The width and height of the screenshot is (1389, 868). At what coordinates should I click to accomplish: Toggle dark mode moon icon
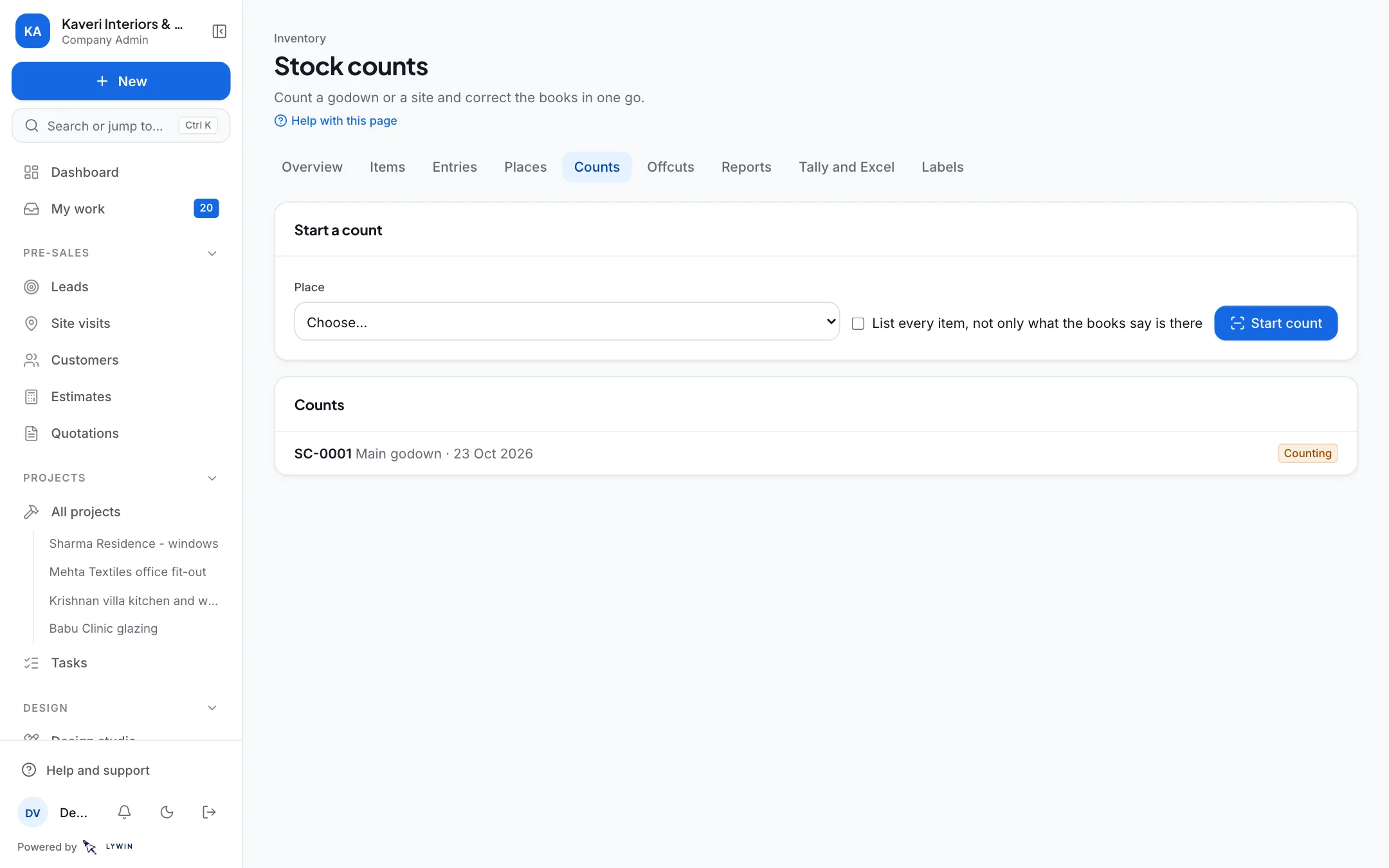(167, 812)
